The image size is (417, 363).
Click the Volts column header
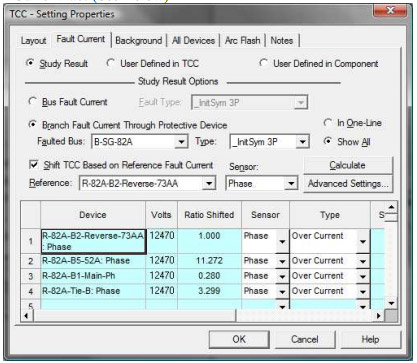click(x=162, y=215)
